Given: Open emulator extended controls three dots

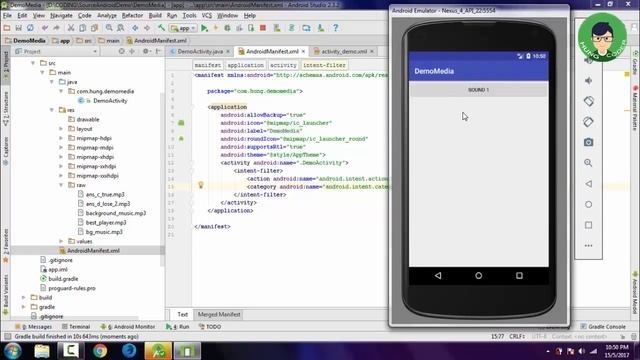Looking at the screenshot, I should point(588,246).
